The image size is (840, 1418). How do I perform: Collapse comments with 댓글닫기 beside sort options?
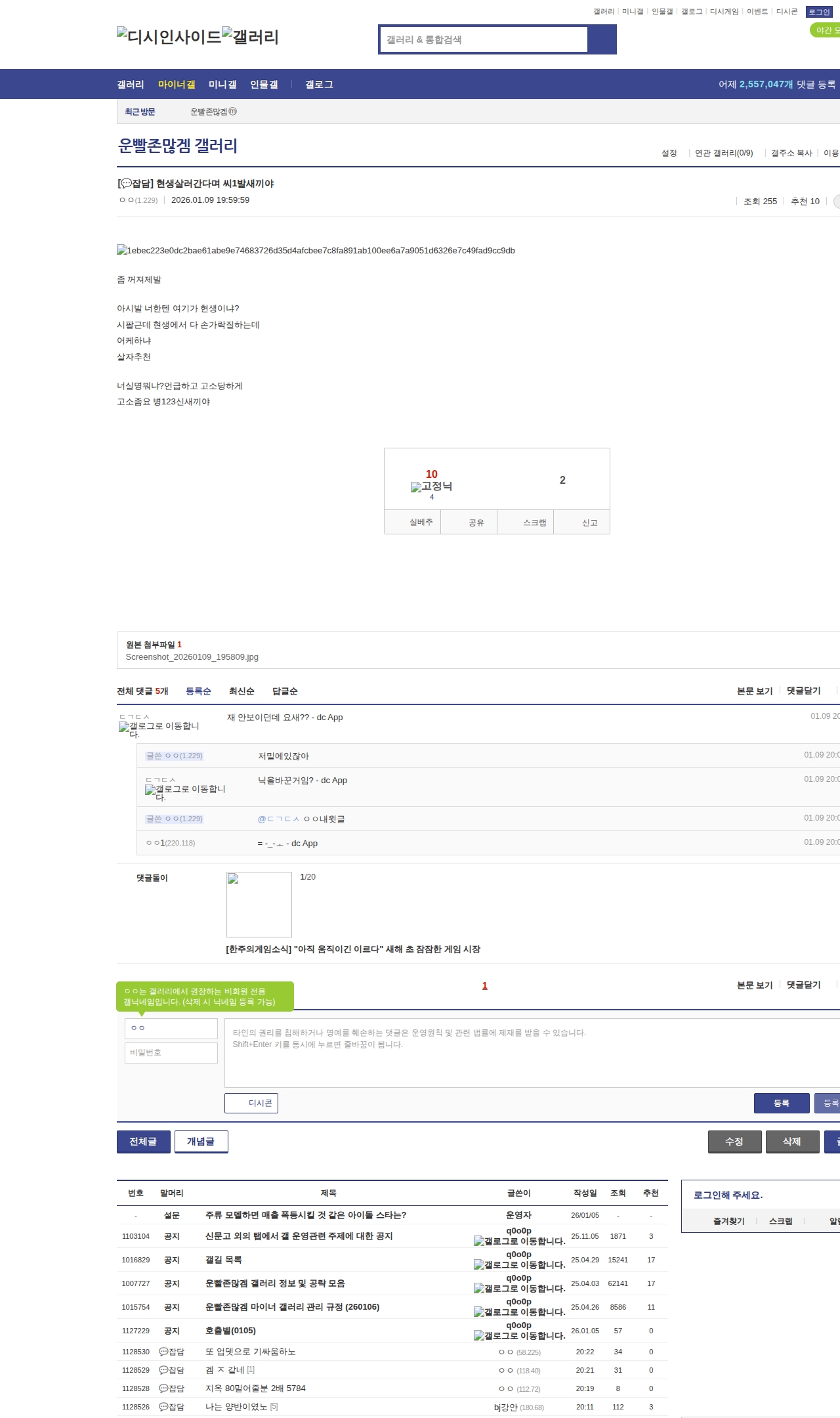click(x=803, y=691)
